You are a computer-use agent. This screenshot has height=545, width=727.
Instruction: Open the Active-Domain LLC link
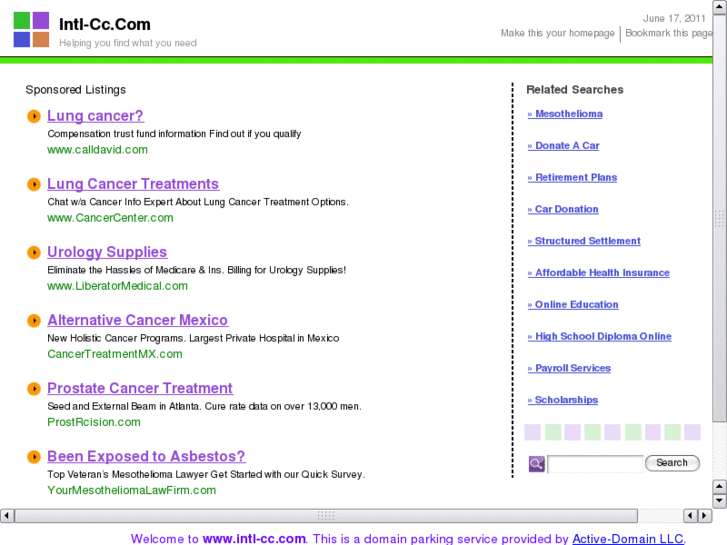628,539
